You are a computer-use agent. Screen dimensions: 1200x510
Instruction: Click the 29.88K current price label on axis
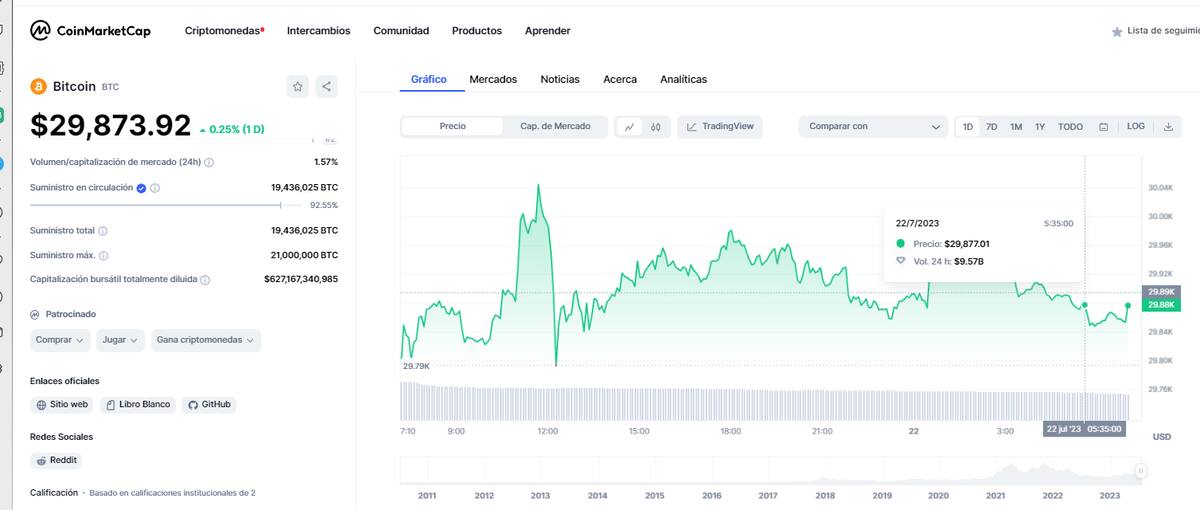1161,305
